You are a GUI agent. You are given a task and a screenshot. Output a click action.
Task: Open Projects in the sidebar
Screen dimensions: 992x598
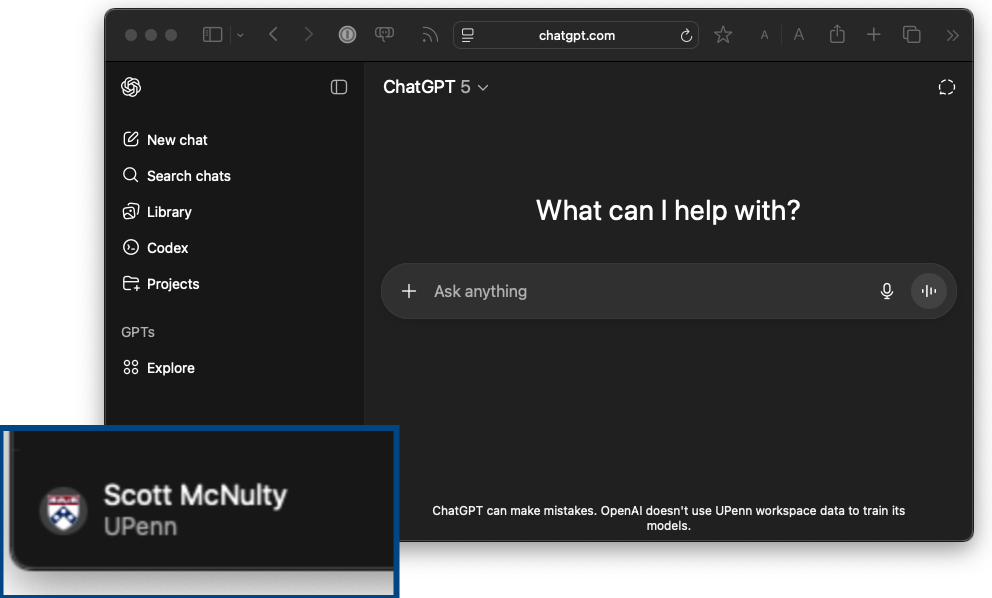(161, 283)
